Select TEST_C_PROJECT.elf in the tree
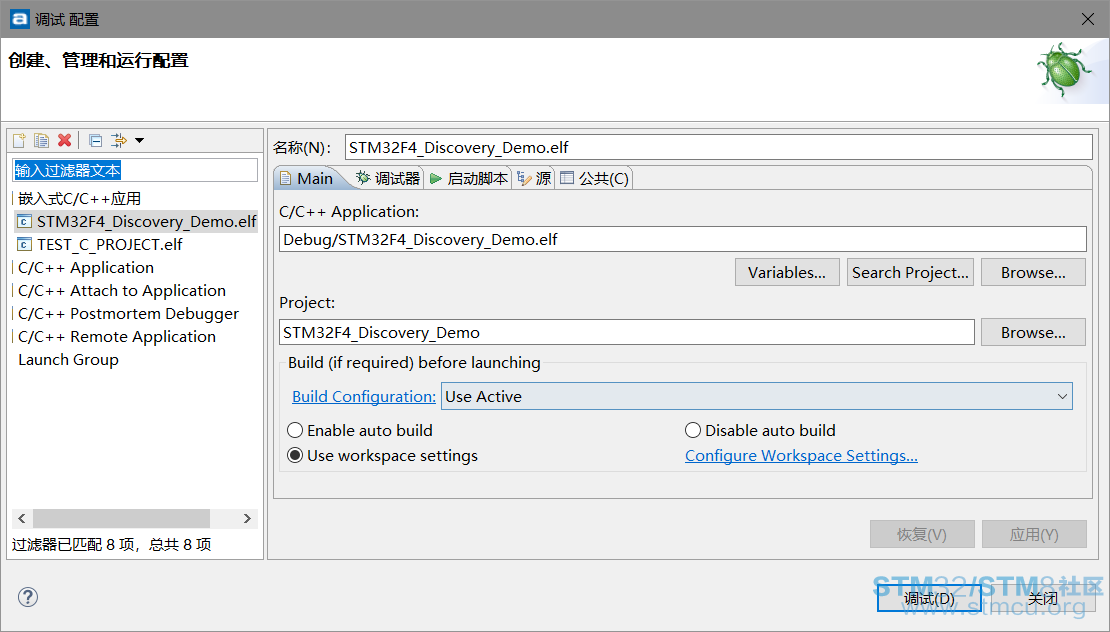Image resolution: width=1110 pixels, height=632 pixels. coord(110,245)
